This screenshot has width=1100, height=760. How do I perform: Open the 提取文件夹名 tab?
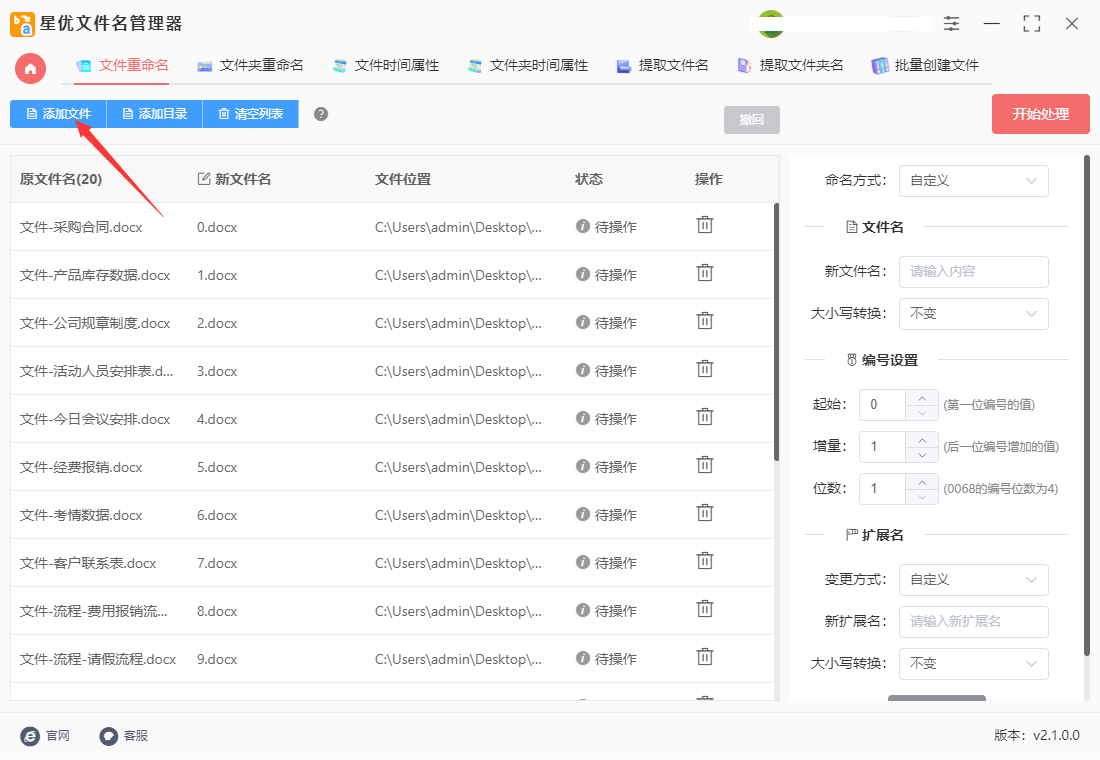click(x=790, y=65)
